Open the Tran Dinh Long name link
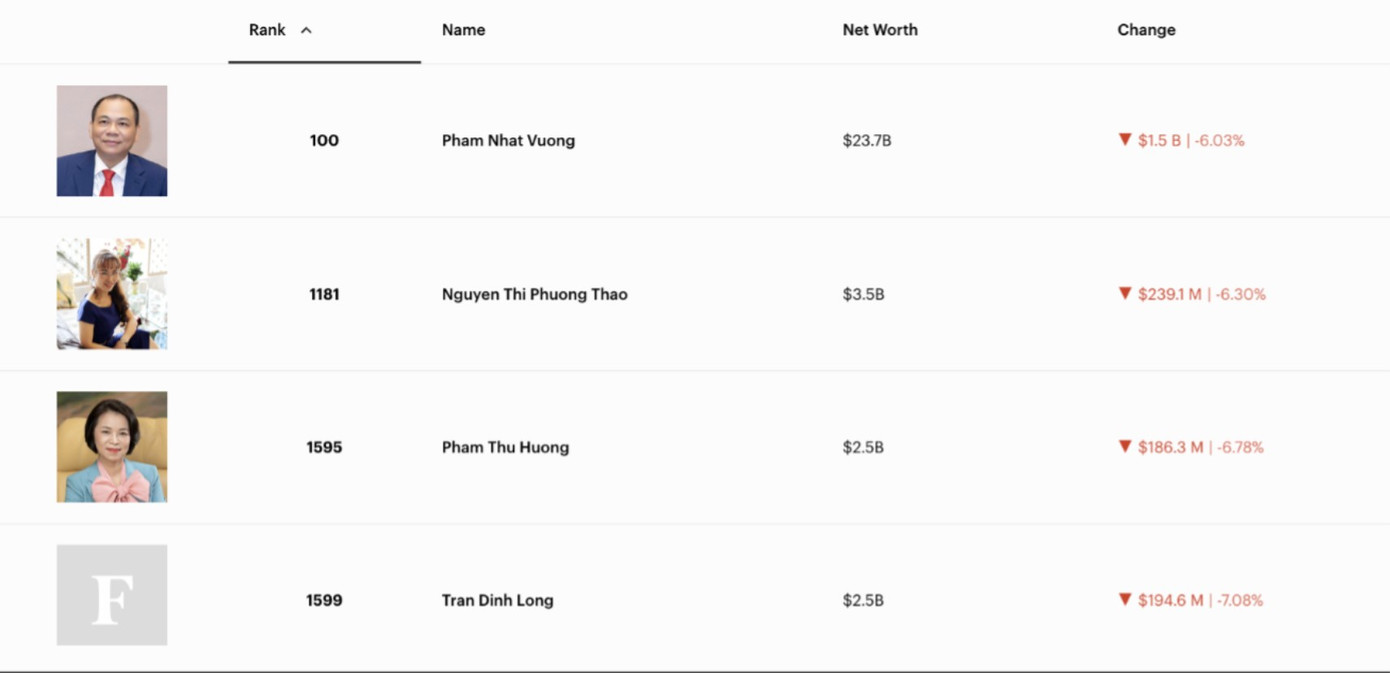The image size is (1390, 673). 497,600
